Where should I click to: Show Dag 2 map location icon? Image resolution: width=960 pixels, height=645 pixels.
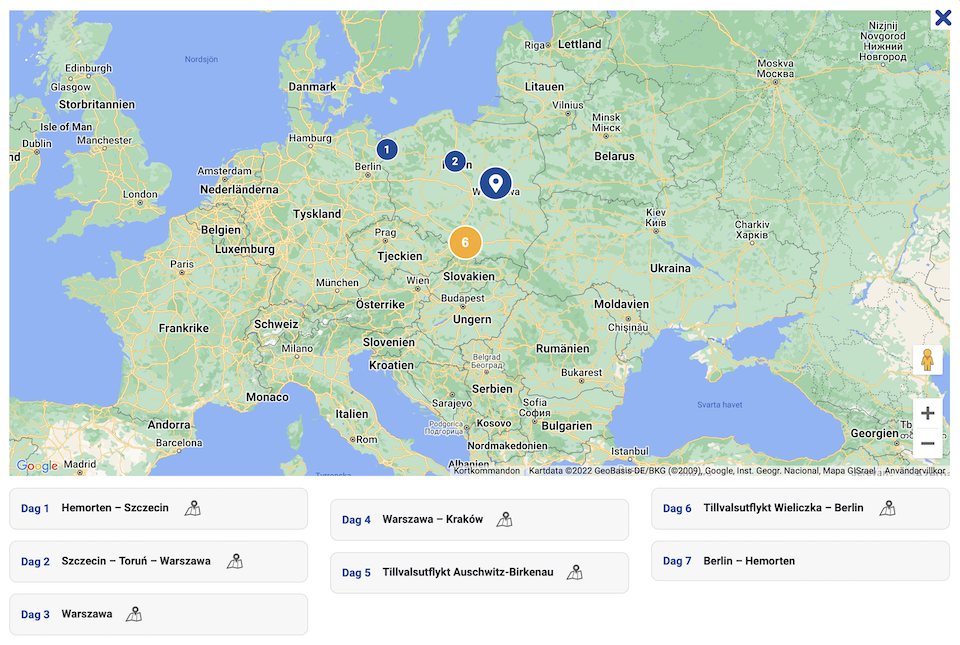tap(235, 561)
